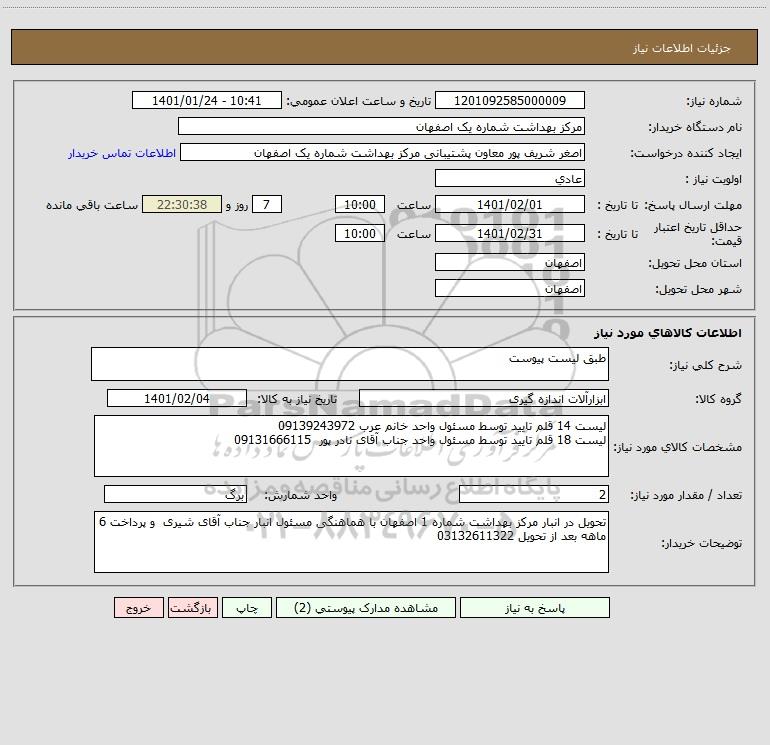Viewport: 770px width, 745px height.
Task: Click the حداقل تاریخ اعتبار قیمت label
Action: point(698,234)
